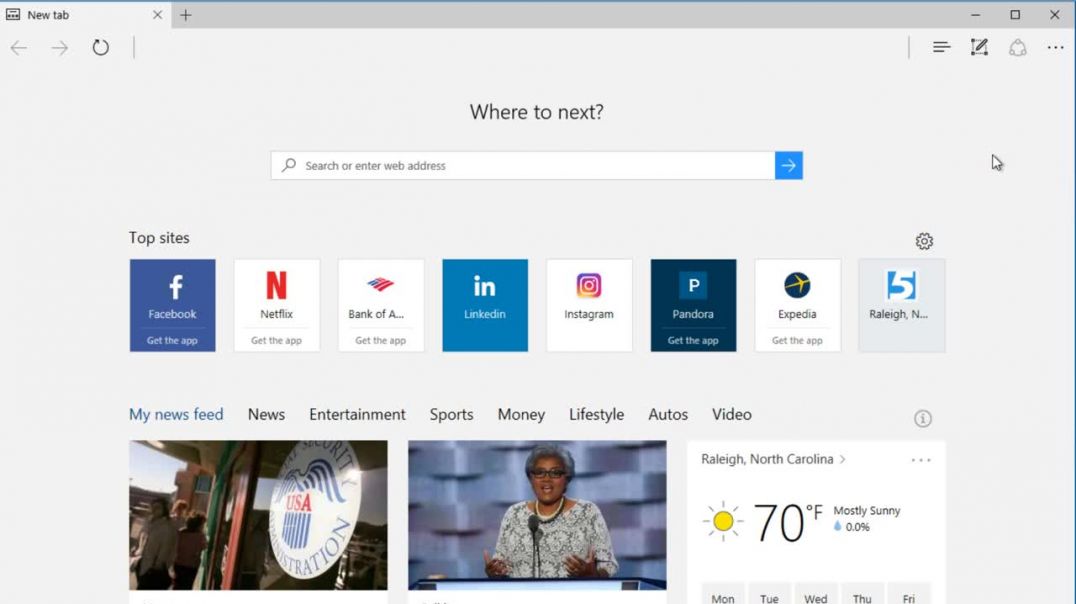The image size is (1076, 604).
Task: Switch to the Video tab
Action: [x=732, y=415]
